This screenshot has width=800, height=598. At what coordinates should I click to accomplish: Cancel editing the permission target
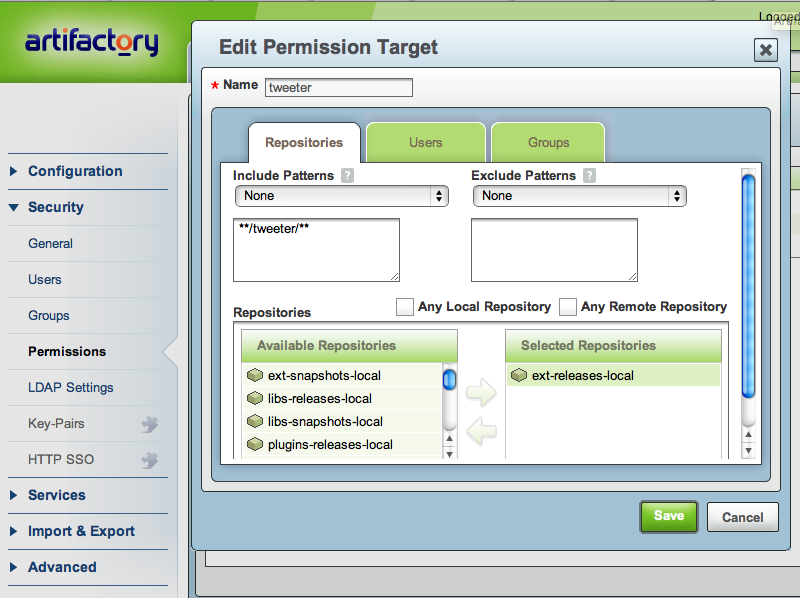point(742,517)
